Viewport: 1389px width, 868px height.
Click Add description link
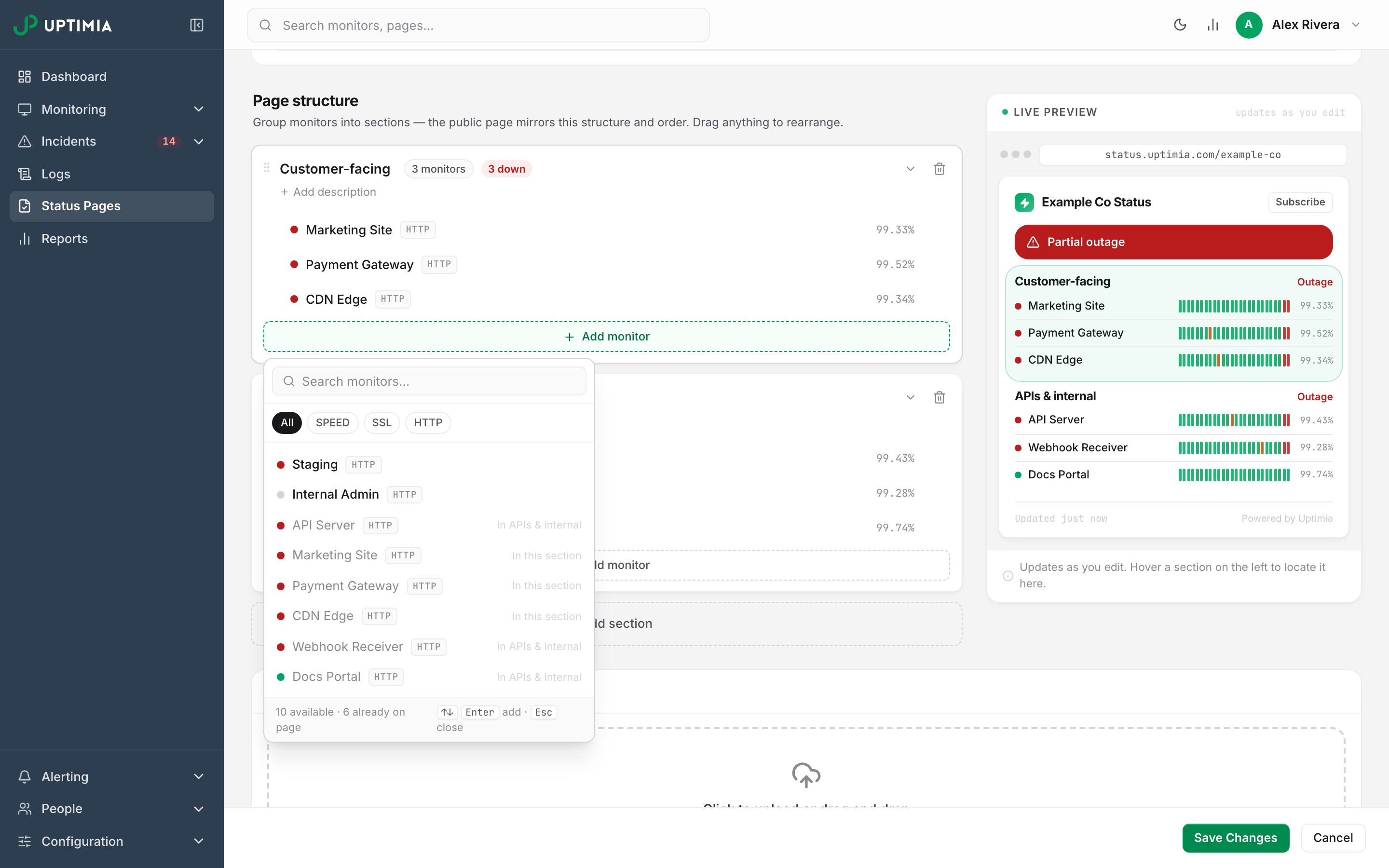(328, 192)
